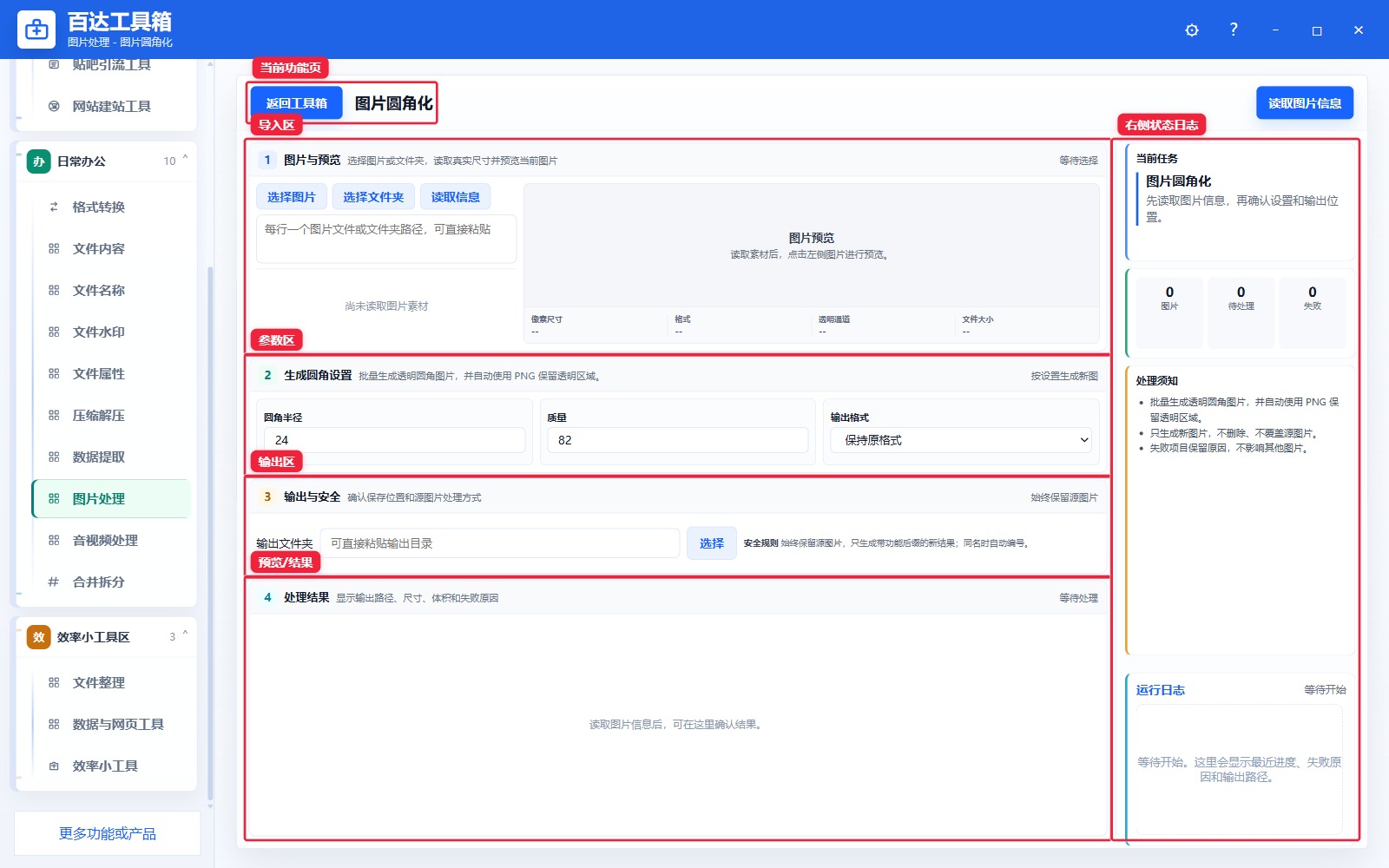The width and height of the screenshot is (1389, 868).
Task: Click the icon beside 格式转换
Action: tap(54, 207)
